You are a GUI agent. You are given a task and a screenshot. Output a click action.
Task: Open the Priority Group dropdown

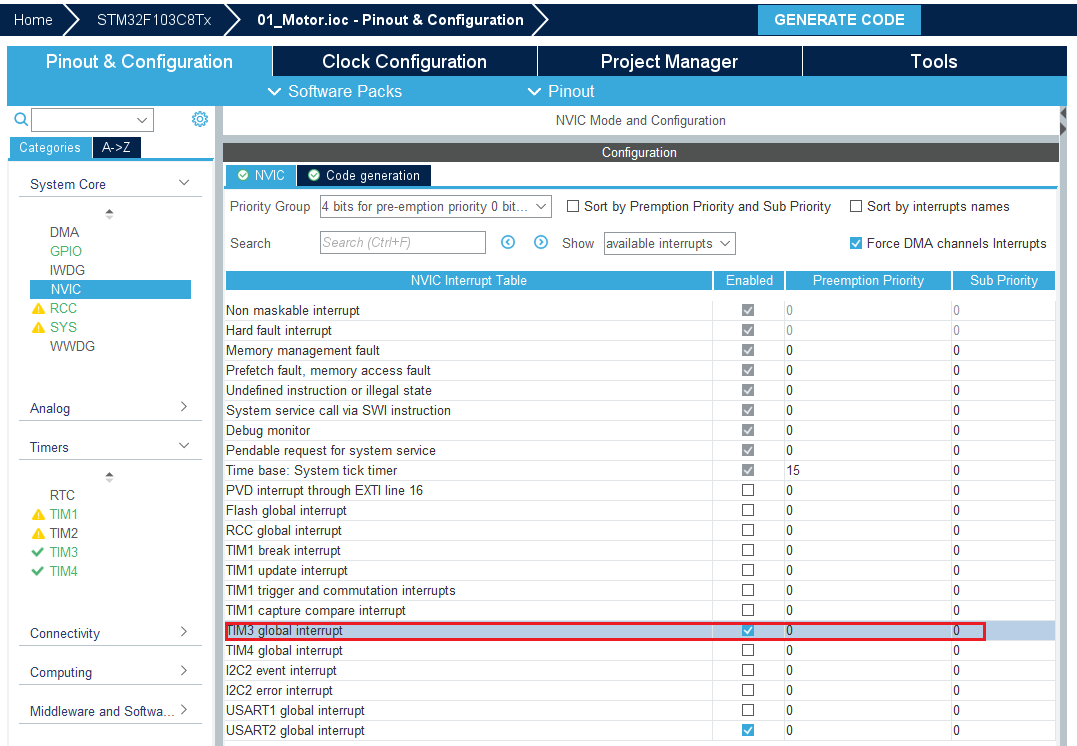[x=435, y=207]
